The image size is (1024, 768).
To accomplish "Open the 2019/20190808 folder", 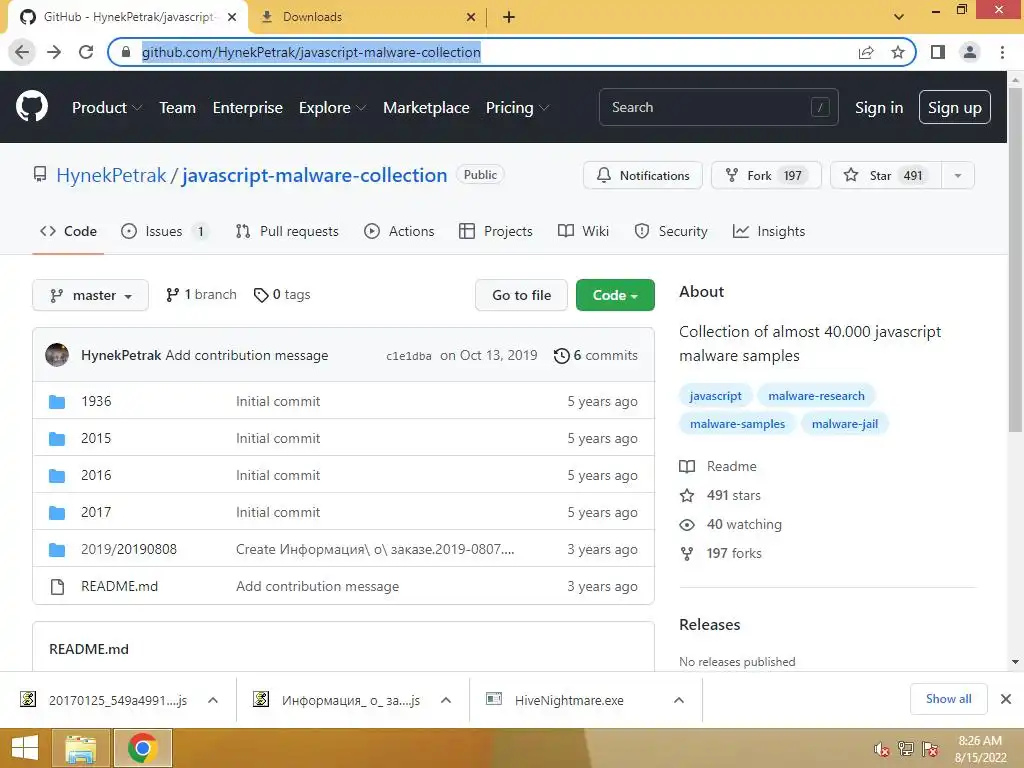I will pos(129,549).
